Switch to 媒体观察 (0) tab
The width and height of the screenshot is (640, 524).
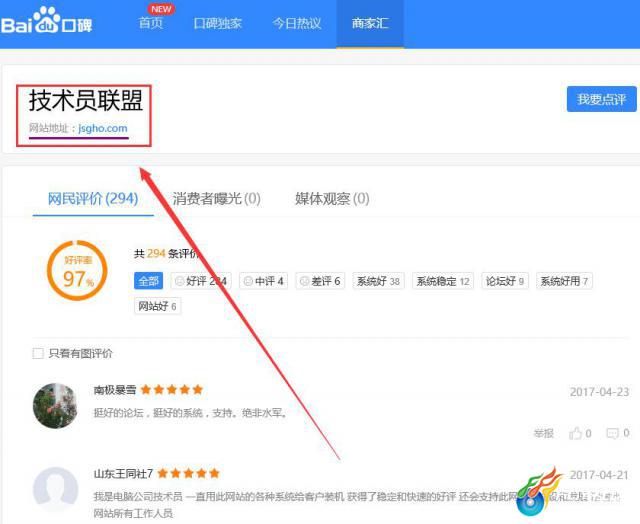(332, 199)
